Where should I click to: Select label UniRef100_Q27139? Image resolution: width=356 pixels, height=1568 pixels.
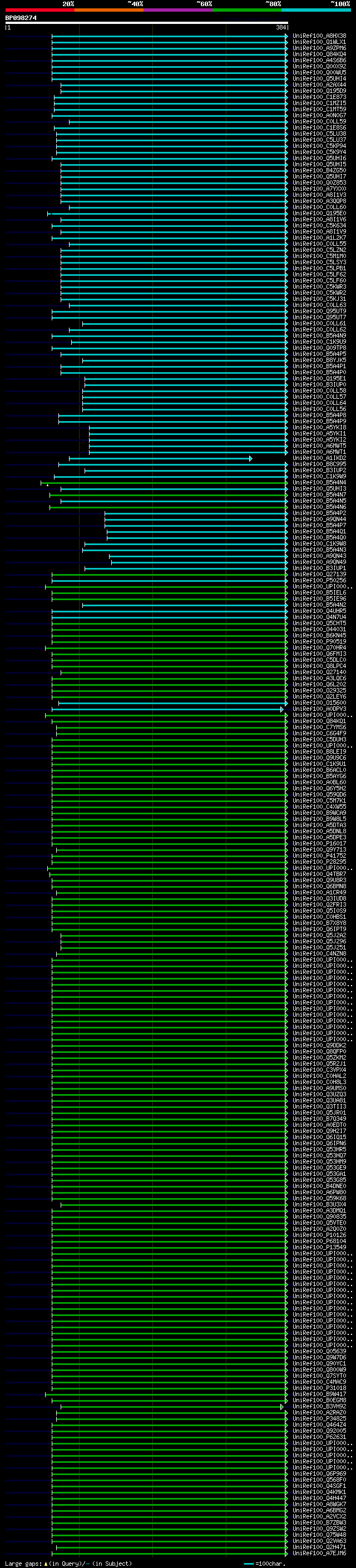(319, 574)
